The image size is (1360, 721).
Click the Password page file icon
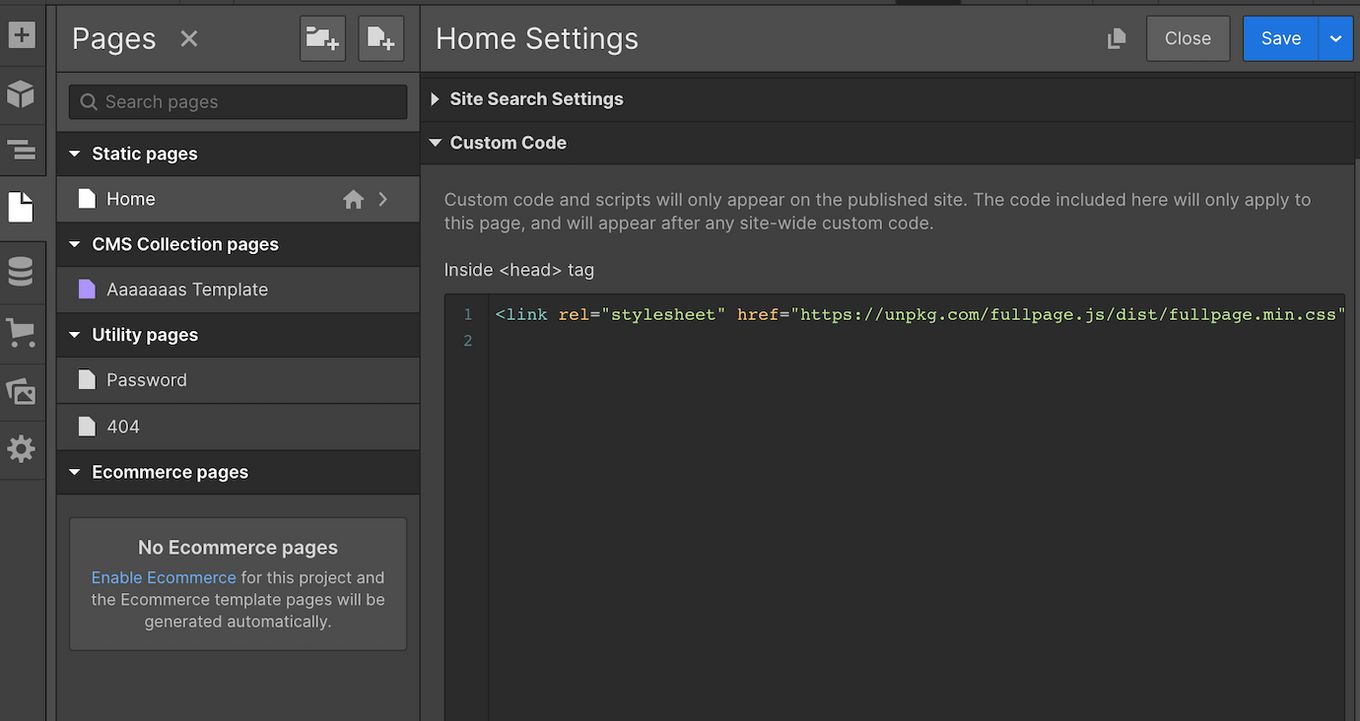[87, 380]
